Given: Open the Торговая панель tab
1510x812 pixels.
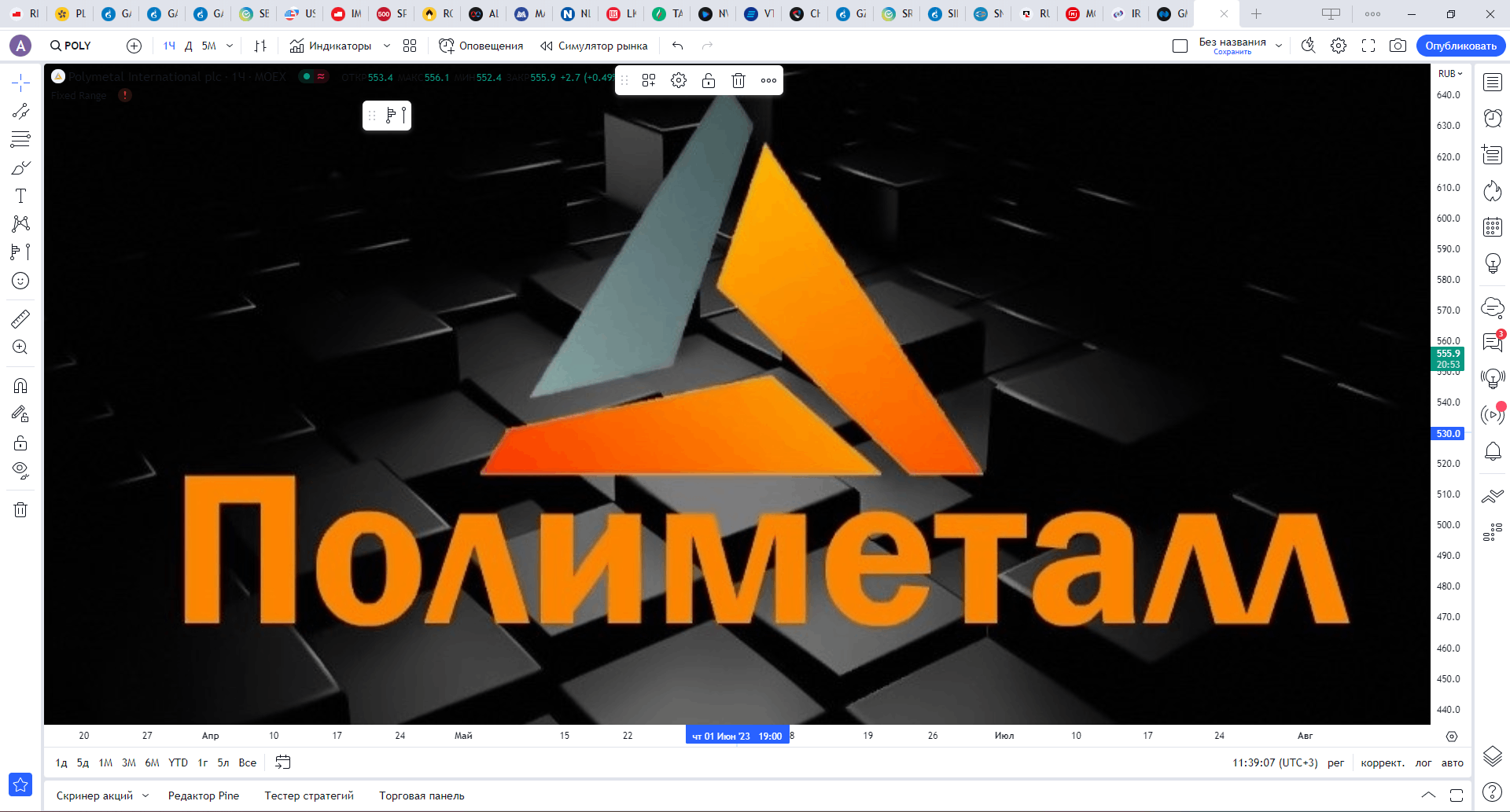Looking at the screenshot, I should [422, 795].
